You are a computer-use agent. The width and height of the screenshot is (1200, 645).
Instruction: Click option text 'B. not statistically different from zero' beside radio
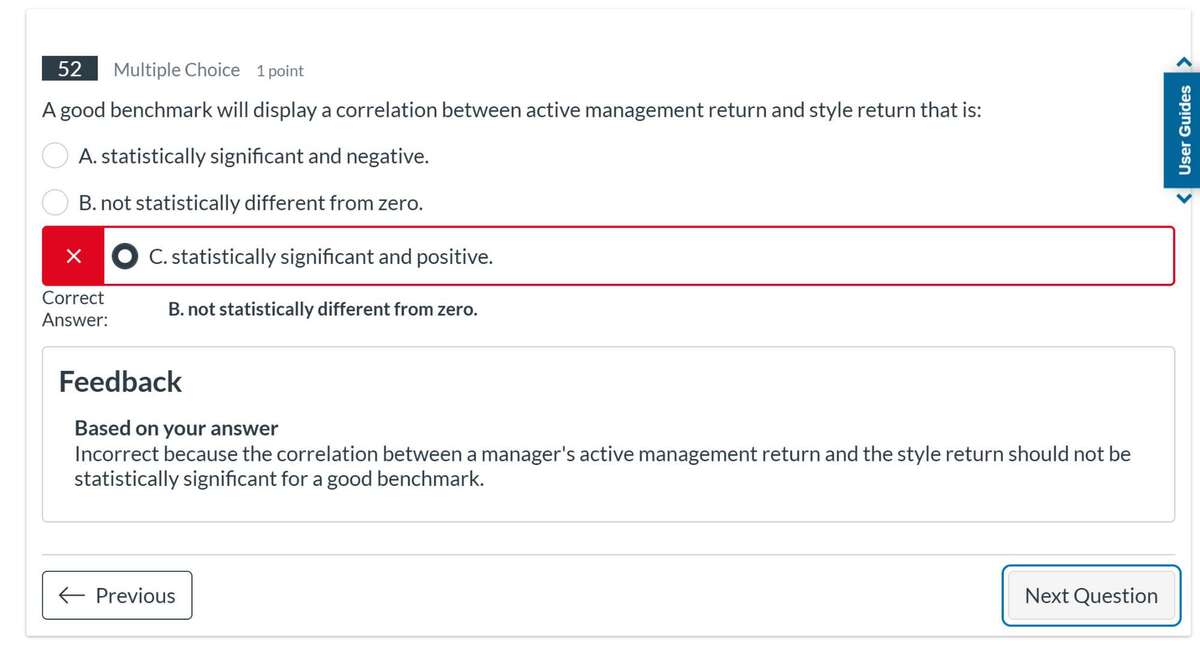point(251,203)
